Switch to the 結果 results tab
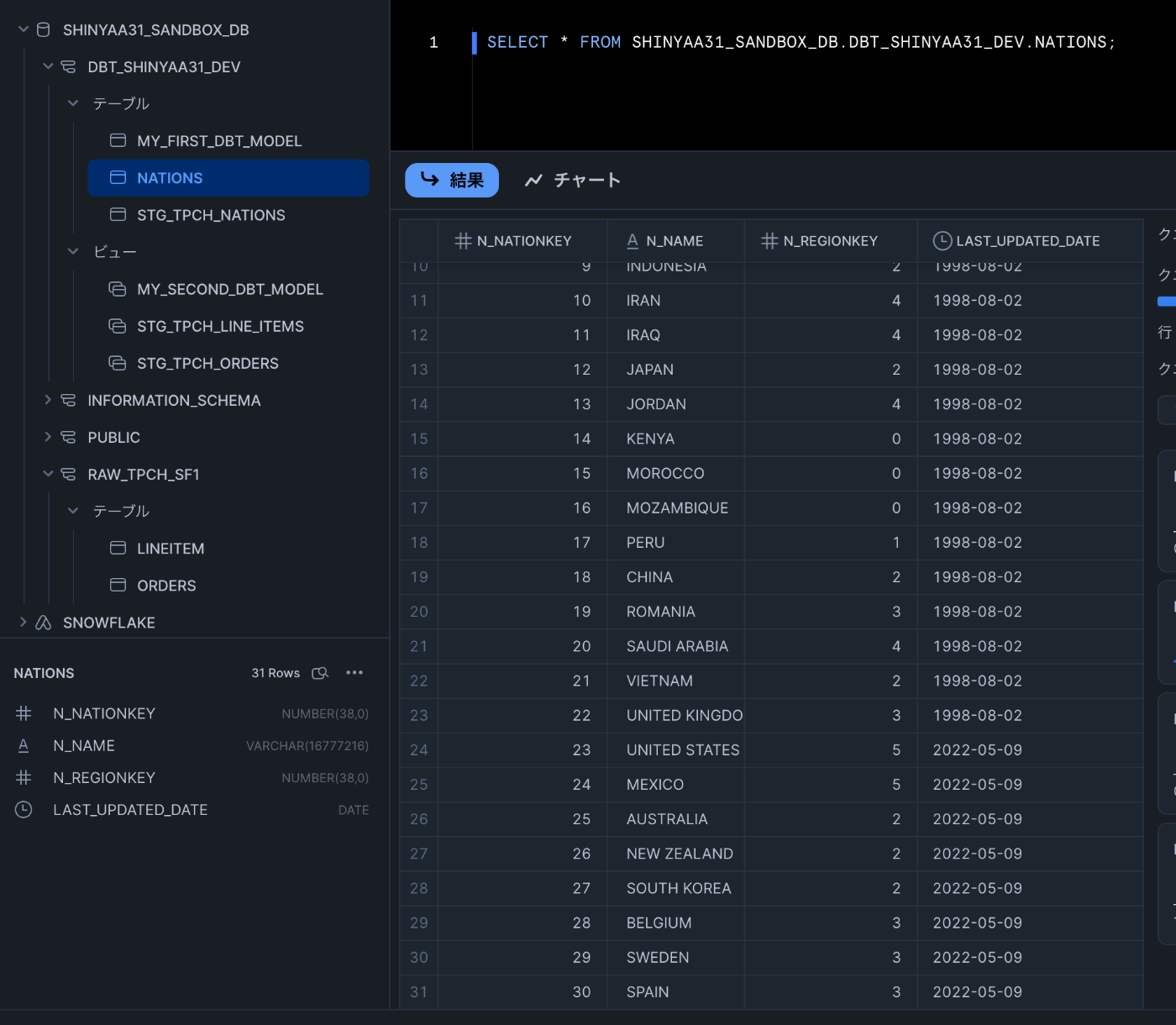Viewport: 1176px width, 1025px height. coord(452,180)
